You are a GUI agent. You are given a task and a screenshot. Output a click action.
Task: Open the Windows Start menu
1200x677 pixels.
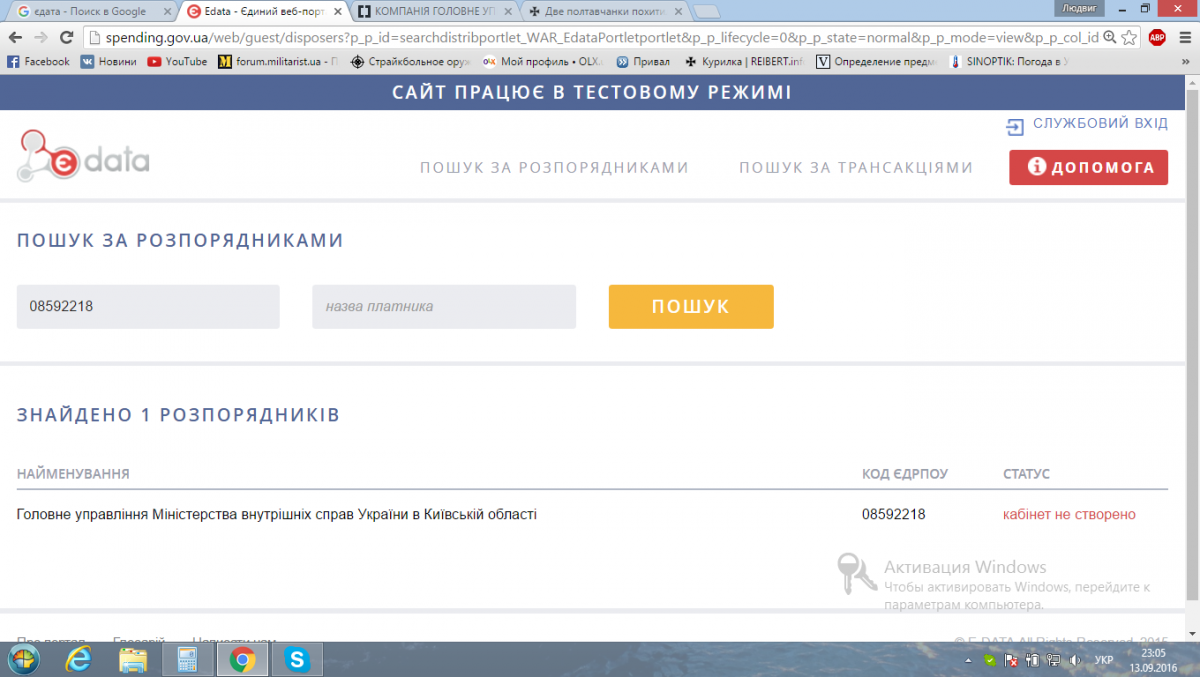click(23, 660)
